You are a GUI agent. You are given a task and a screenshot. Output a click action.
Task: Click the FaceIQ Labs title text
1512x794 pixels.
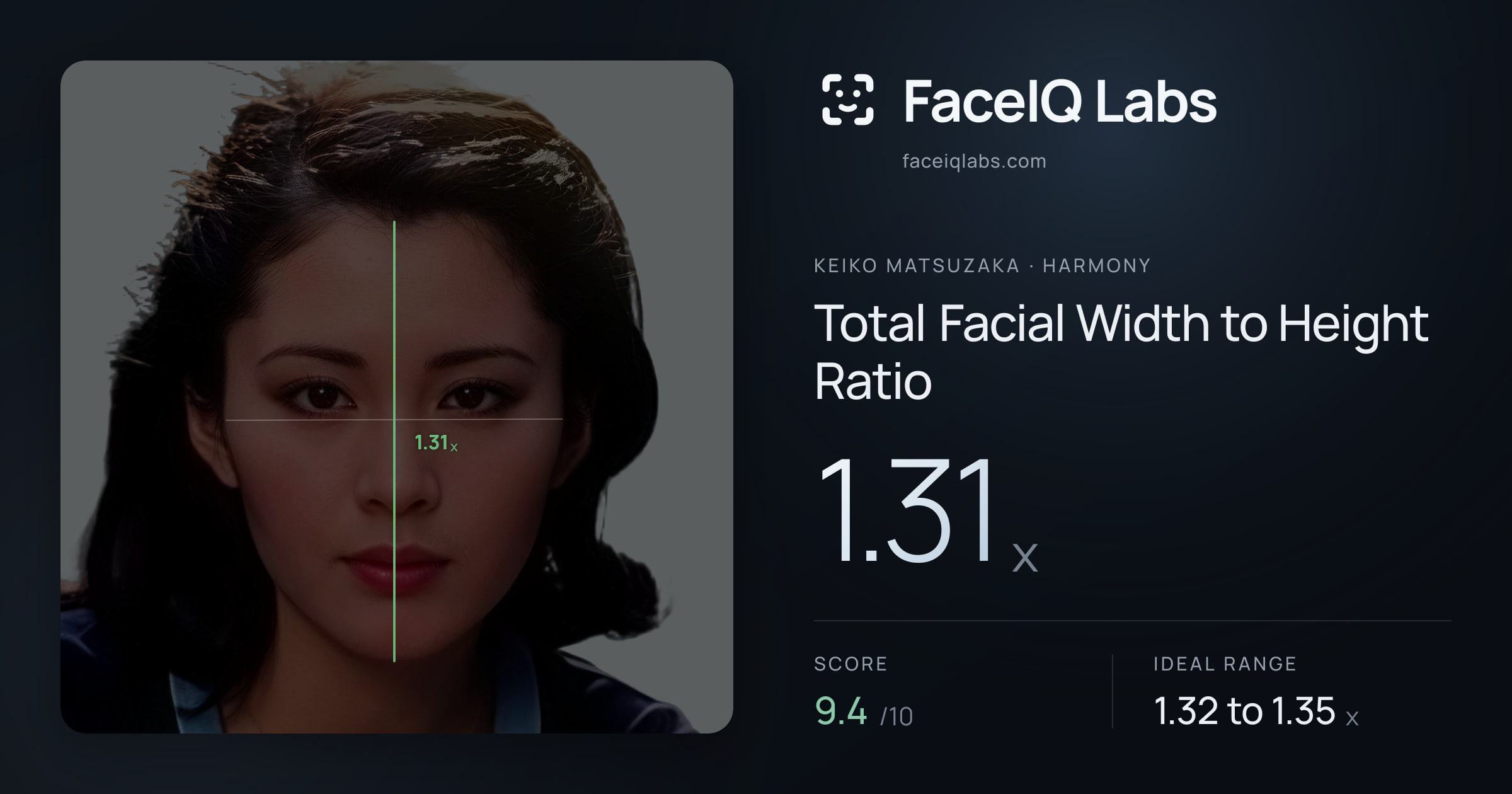(x=1060, y=101)
